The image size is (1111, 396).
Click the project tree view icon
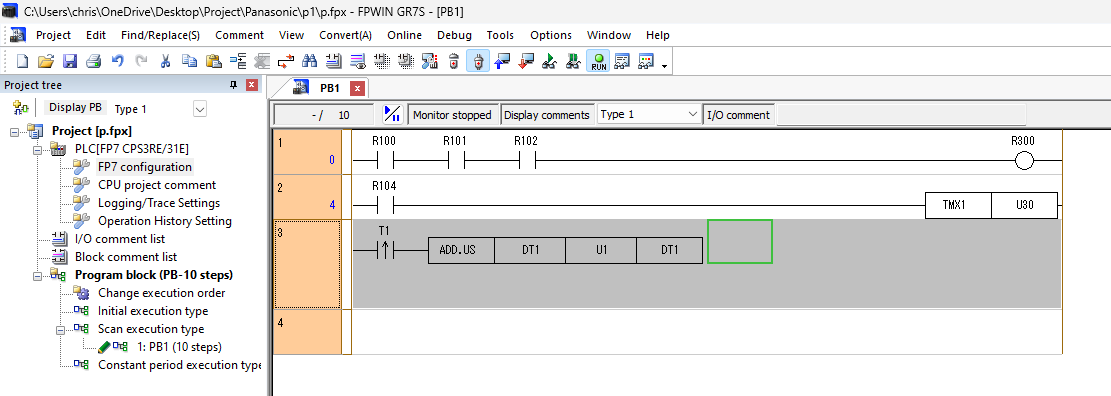[x=21, y=108]
